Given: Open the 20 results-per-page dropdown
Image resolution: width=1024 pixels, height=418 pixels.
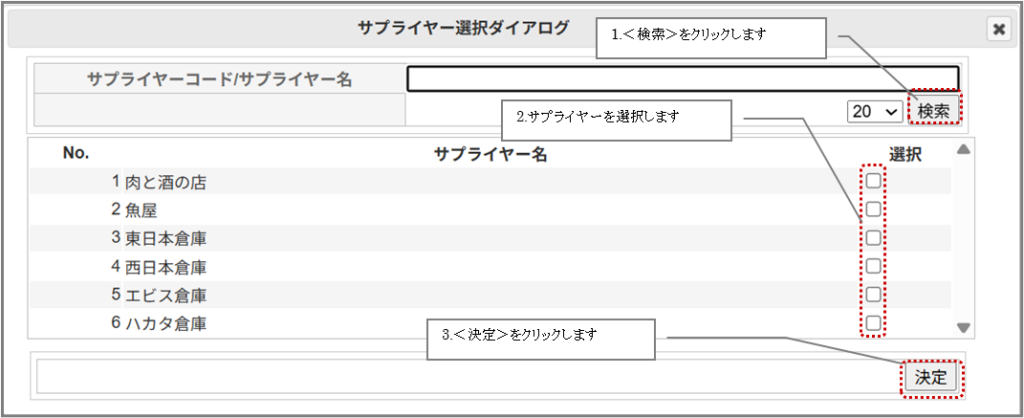Looking at the screenshot, I should tap(874, 111).
